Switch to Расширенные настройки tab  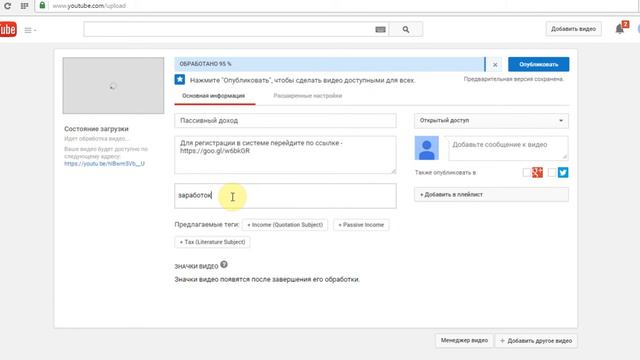point(308,96)
